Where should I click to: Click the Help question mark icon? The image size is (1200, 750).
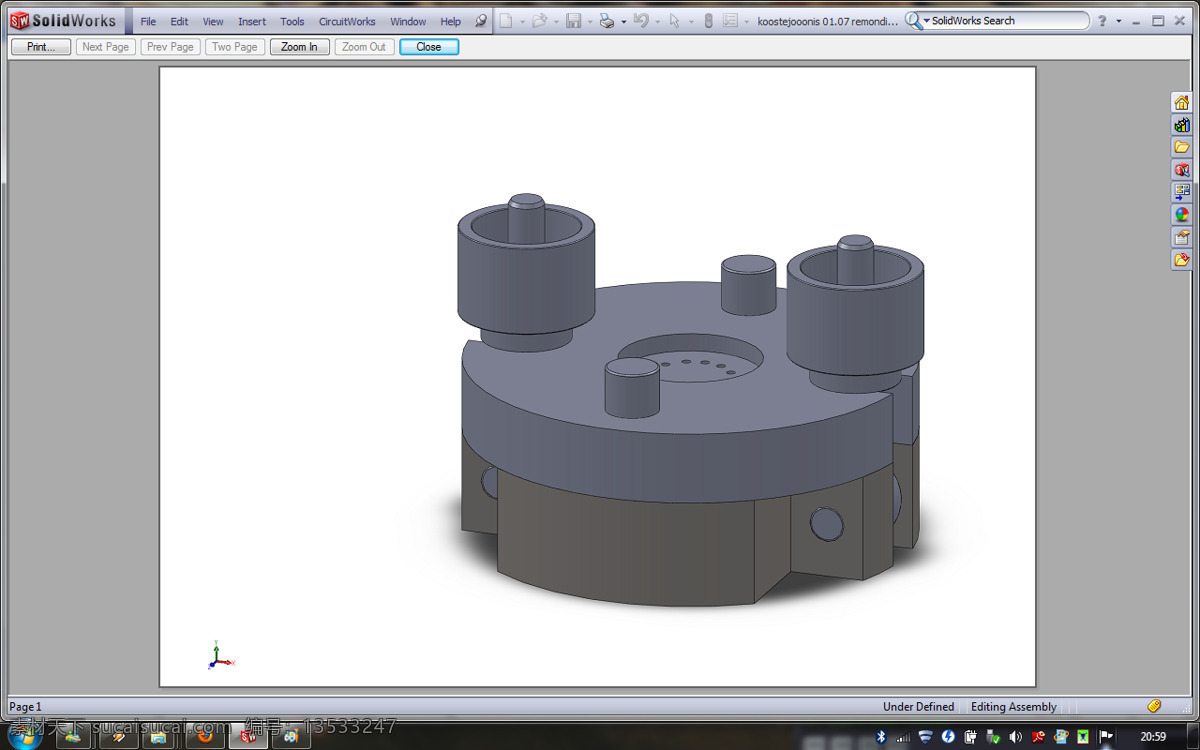[1102, 21]
